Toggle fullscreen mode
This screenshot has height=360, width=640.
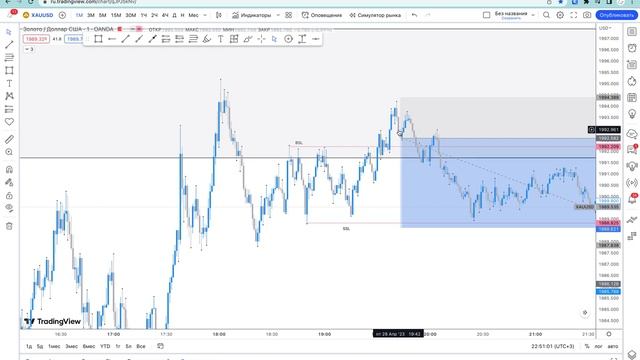click(x=573, y=15)
